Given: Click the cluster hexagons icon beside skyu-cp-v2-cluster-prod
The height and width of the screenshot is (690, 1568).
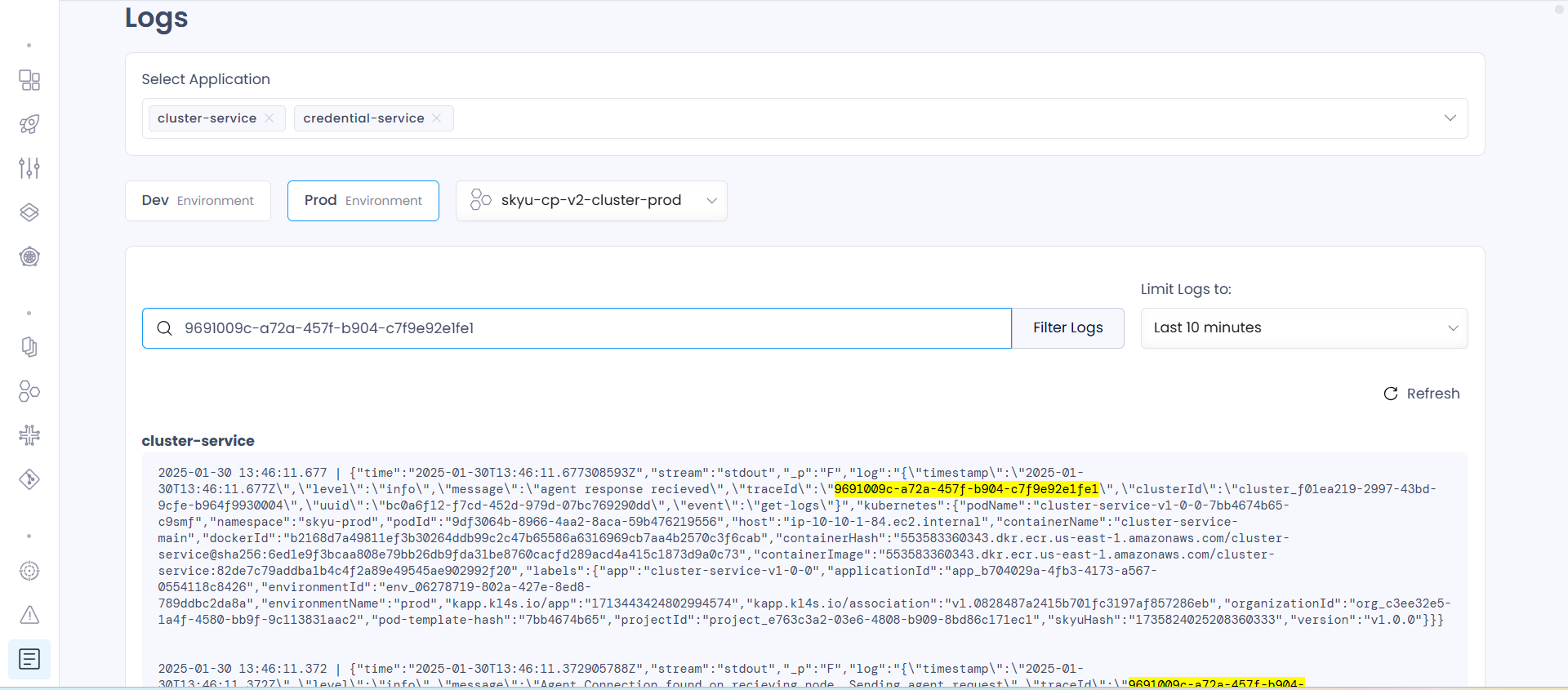Looking at the screenshot, I should click(481, 200).
